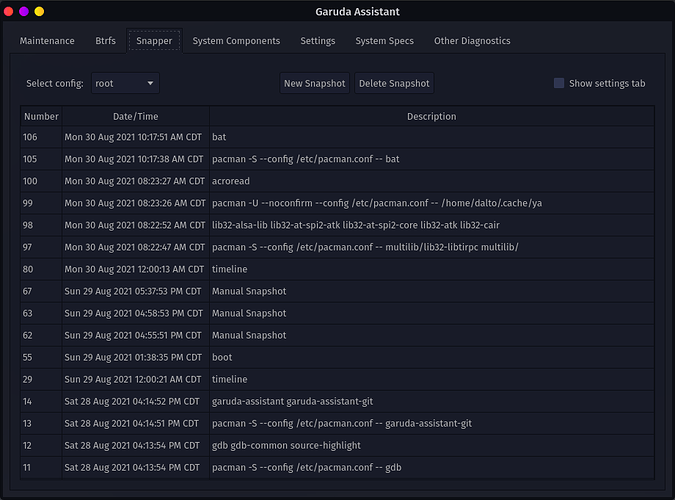Select snapshot 106 with description bat

[338, 137]
